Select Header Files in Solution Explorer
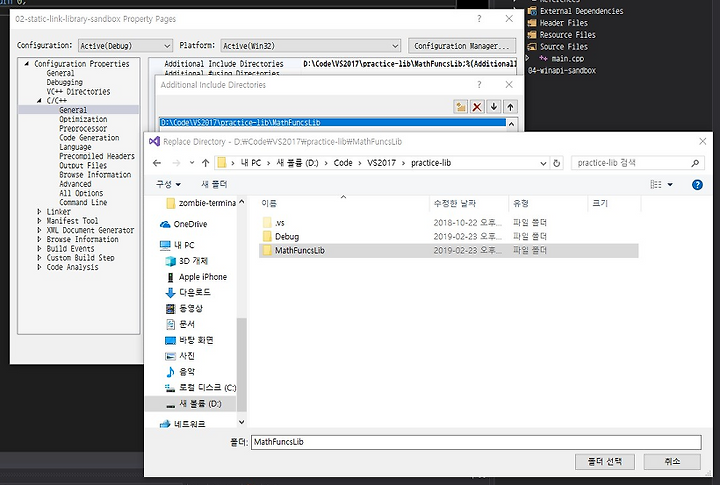 pyautogui.click(x=563, y=23)
